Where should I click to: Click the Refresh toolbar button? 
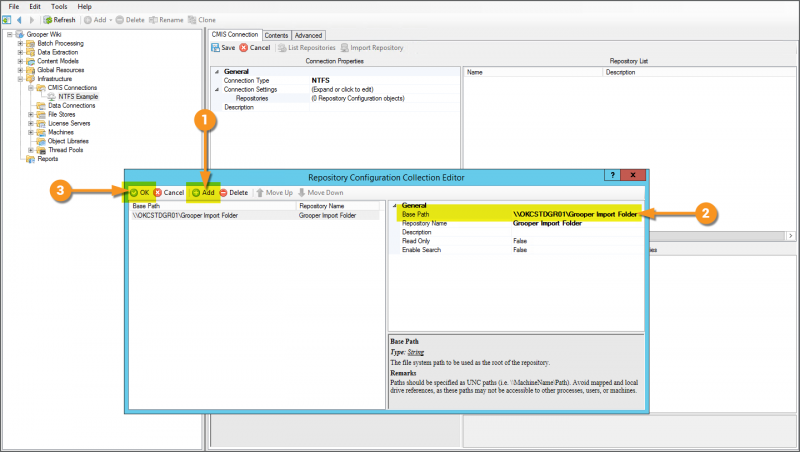click(60, 20)
